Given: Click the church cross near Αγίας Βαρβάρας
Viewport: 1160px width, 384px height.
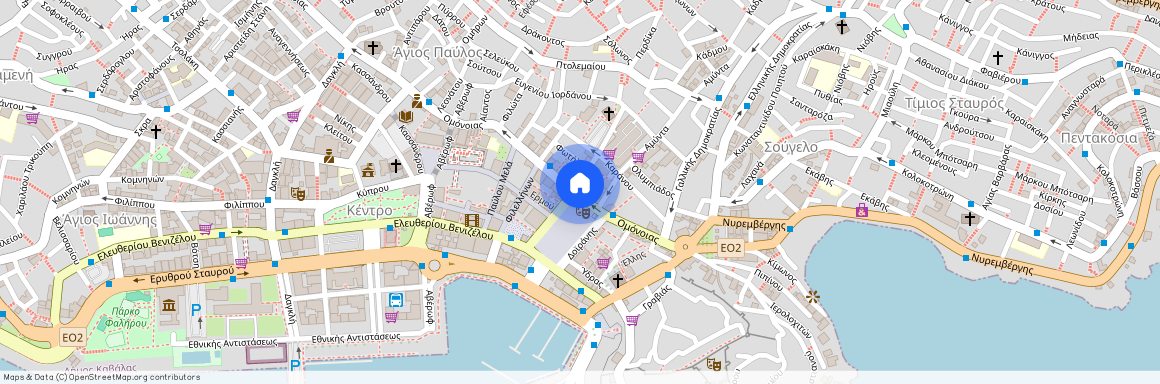Looking at the screenshot, I should [969, 218].
